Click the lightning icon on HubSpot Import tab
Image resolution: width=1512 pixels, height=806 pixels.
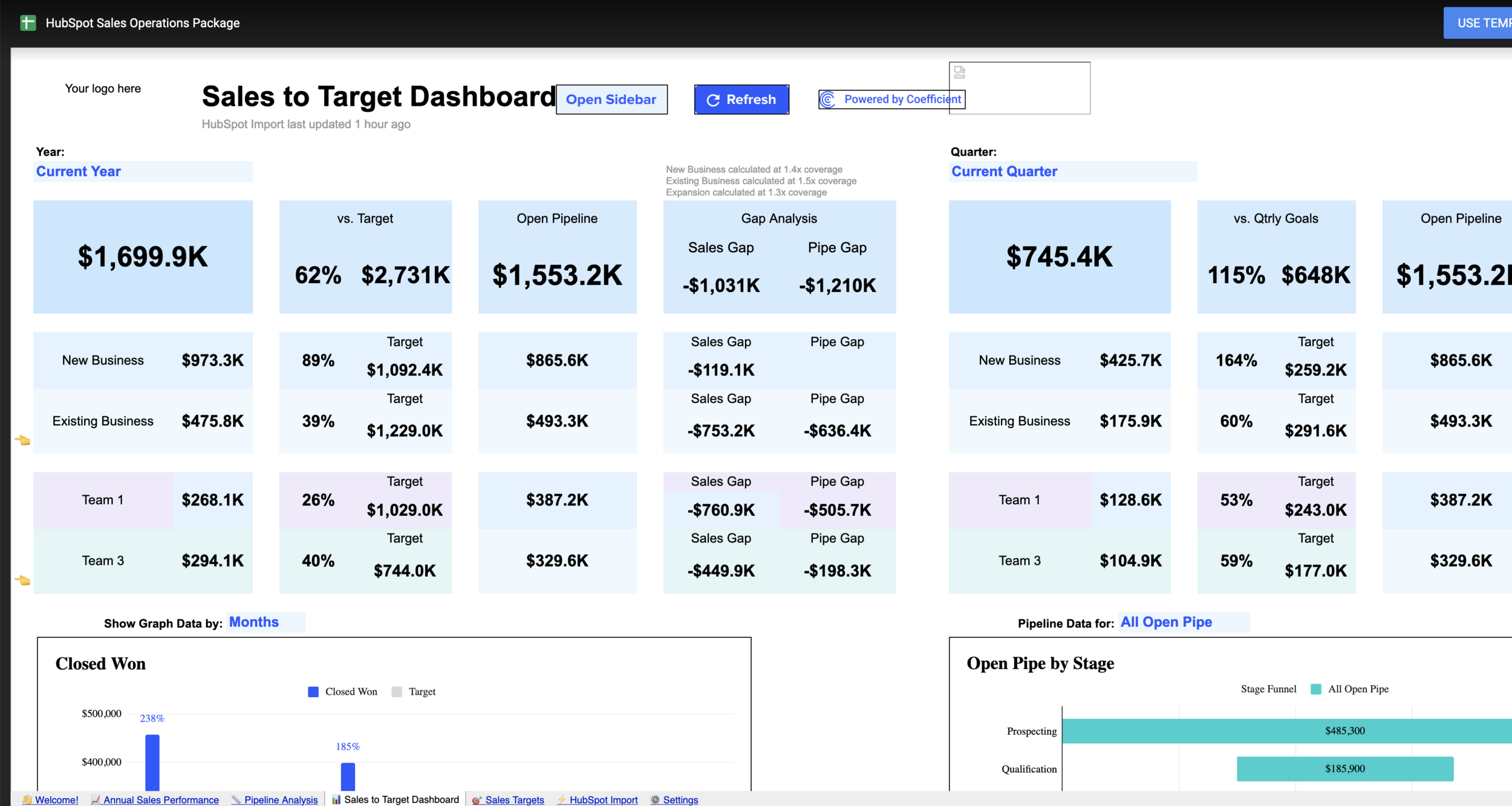[561, 799]
